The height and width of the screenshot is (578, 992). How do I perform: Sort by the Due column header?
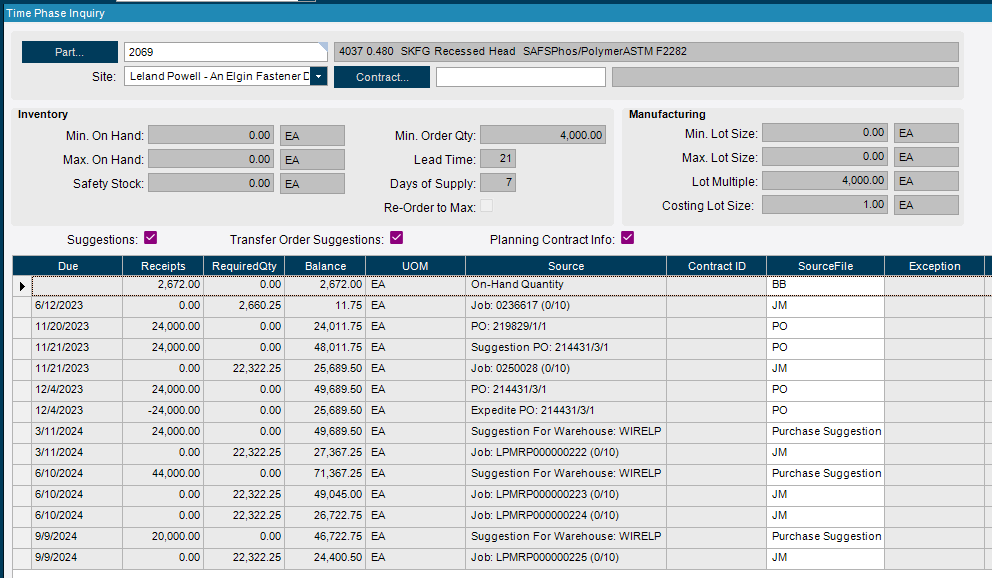(x=68, y=266)
